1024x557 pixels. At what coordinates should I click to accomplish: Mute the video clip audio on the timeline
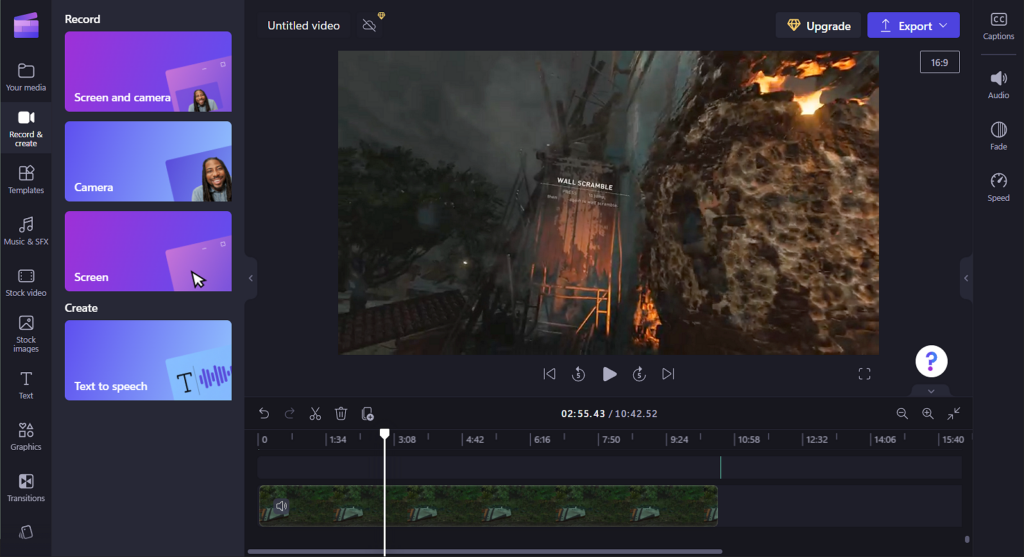(281, 506)
